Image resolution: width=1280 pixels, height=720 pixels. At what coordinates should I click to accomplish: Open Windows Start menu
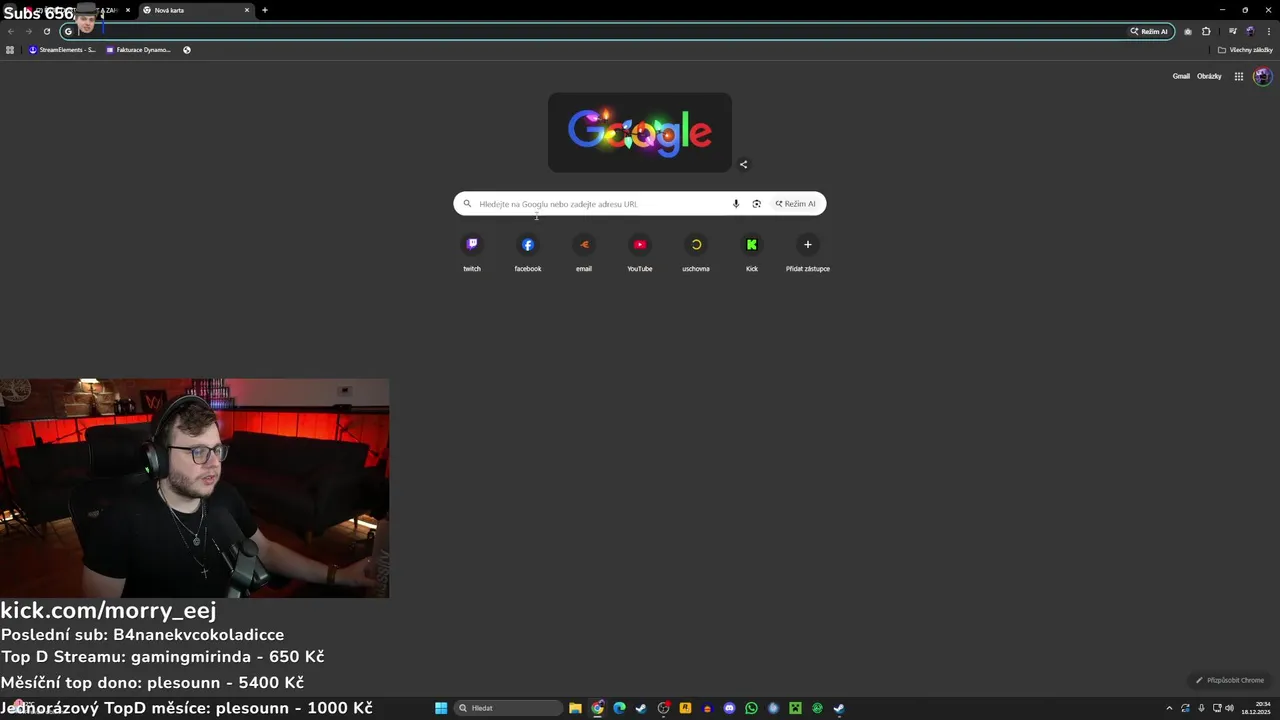pos(441,708)
